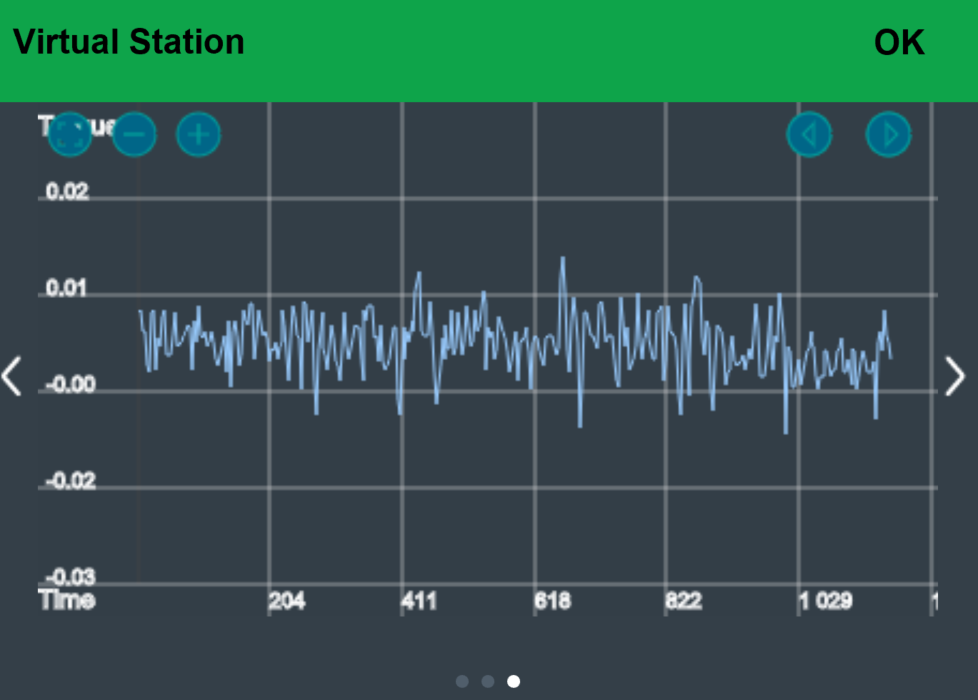Click the 1 029 time tick label
978x700 pixels.
tap(826, 601)
